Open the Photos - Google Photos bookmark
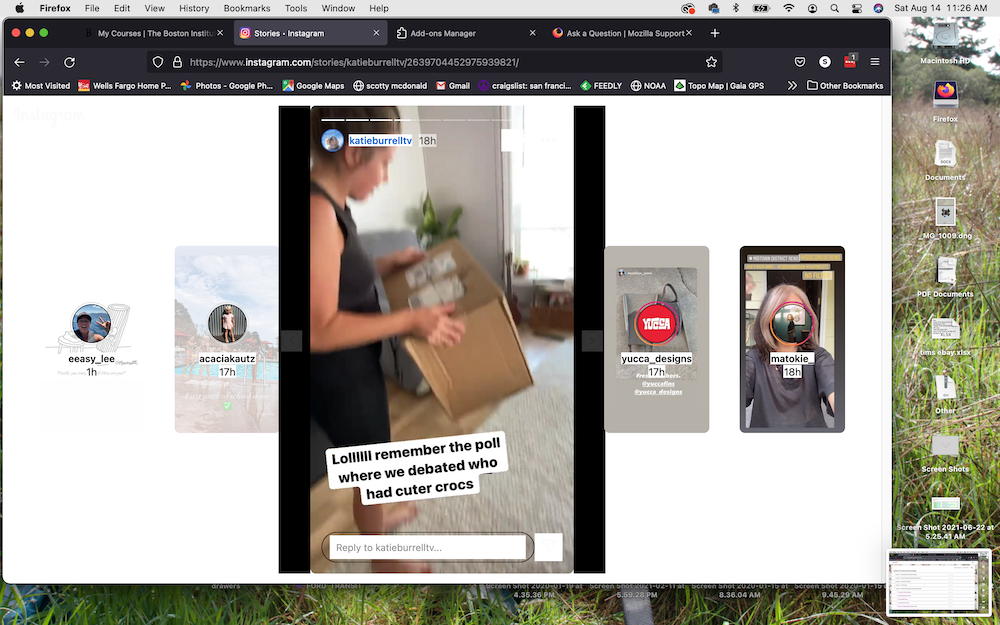This screenshot has height=625, width=1000. (x=226, y=85)
